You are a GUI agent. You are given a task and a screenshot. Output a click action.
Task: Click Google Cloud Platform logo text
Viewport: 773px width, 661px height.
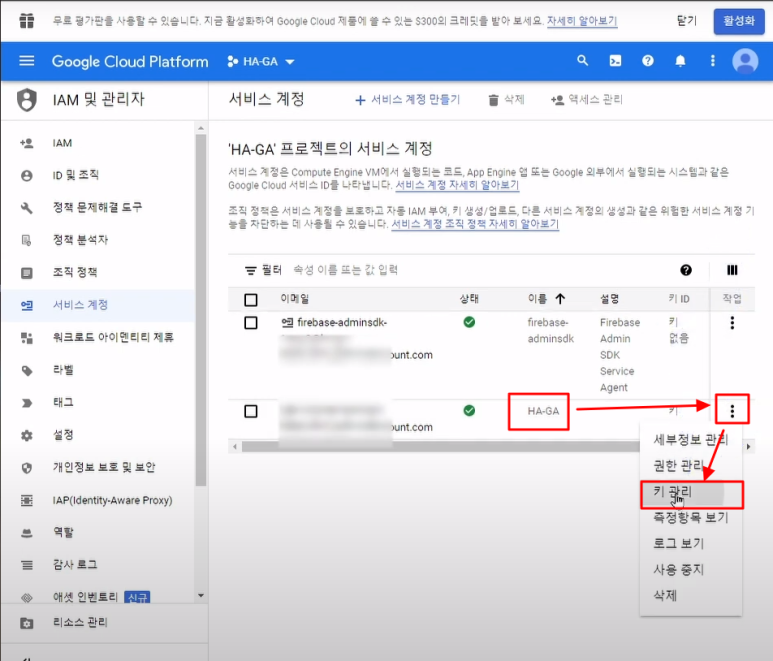130,62
